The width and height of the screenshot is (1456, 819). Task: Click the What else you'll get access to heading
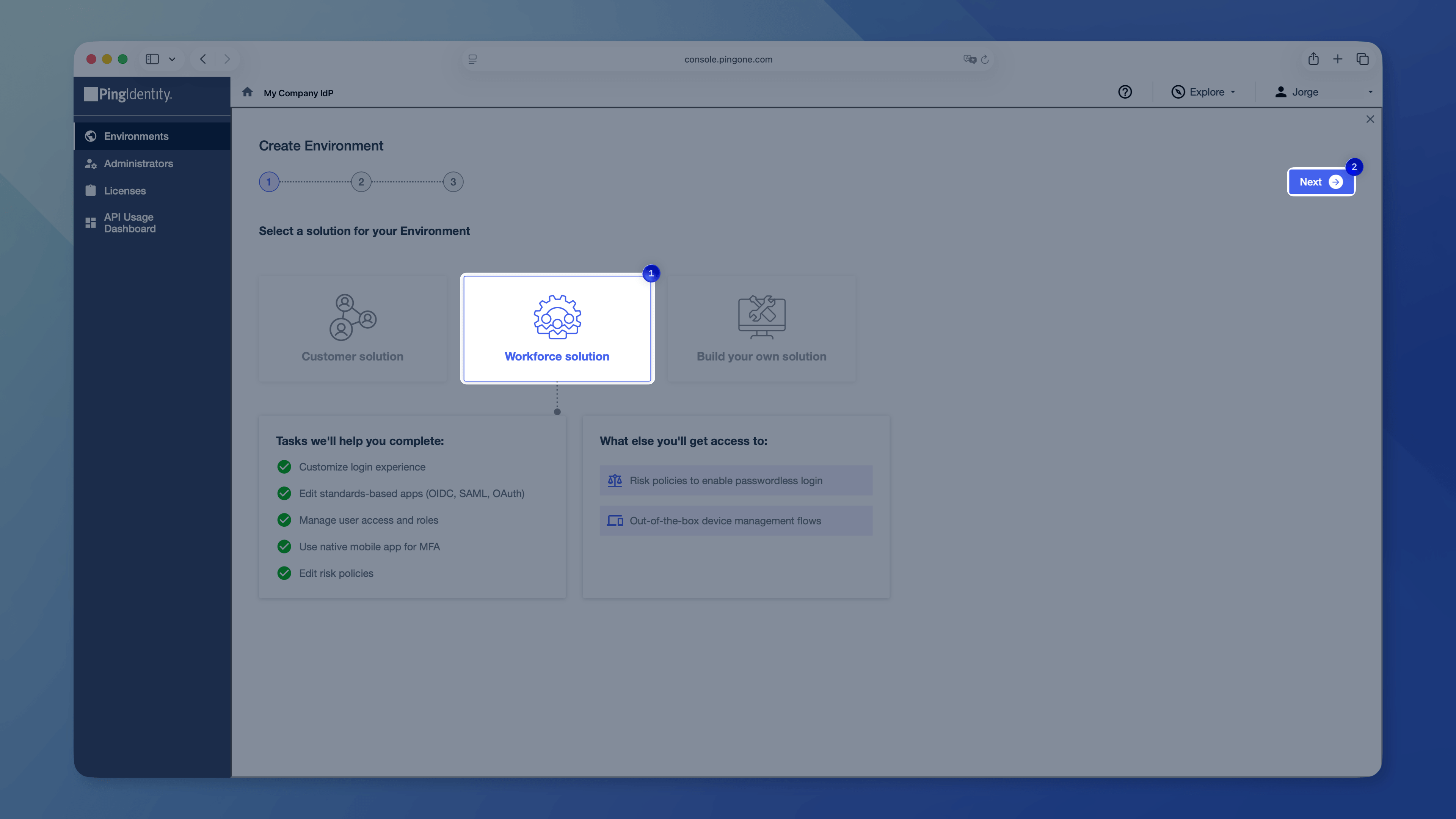click(x=683, y=441)
